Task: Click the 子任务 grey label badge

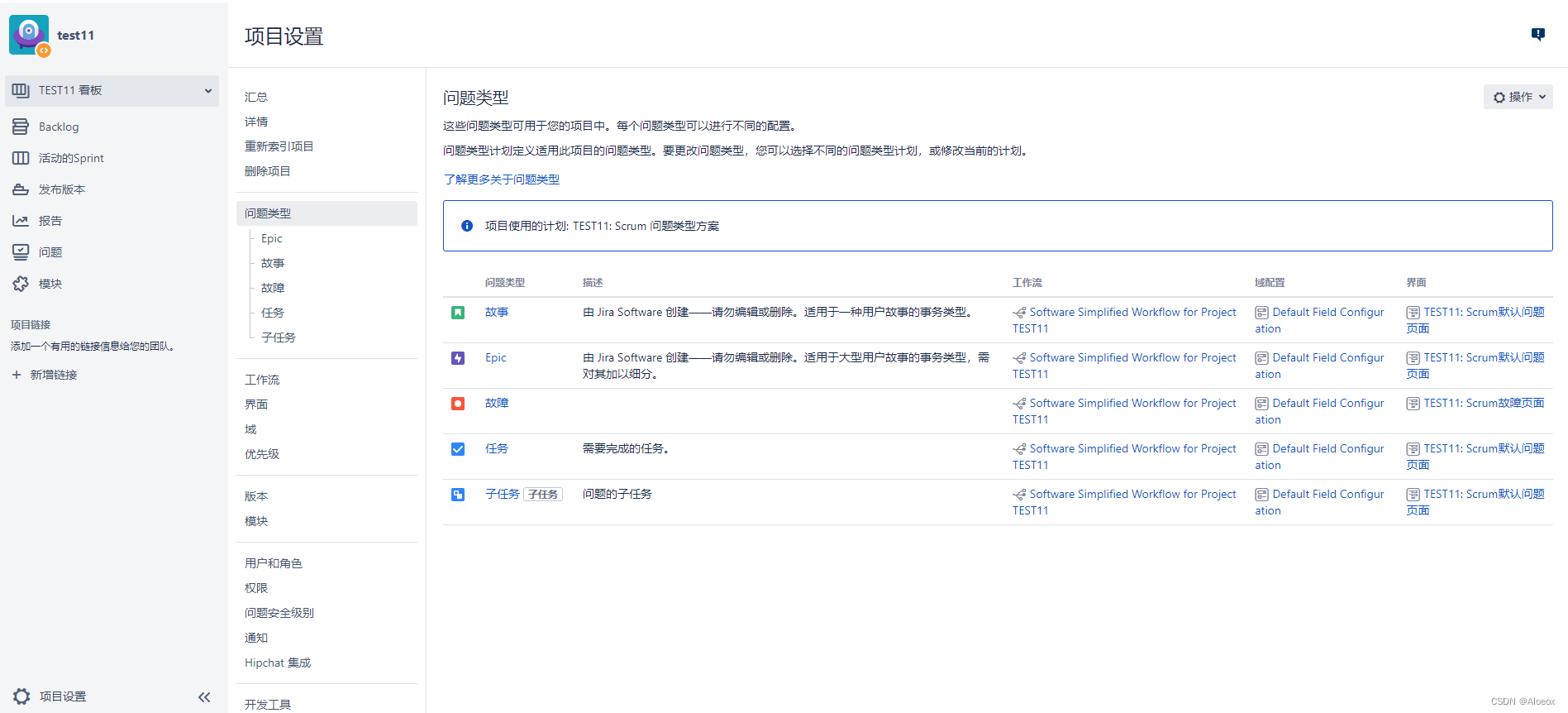Action: pyautogui.click(x=543, y=495)
